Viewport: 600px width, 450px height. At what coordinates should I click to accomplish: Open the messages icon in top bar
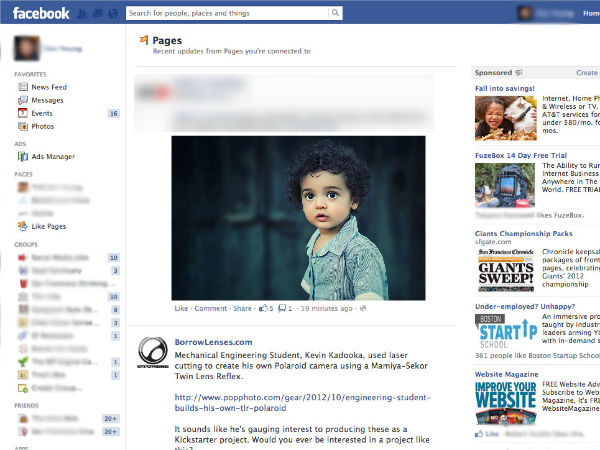[98, 14]
